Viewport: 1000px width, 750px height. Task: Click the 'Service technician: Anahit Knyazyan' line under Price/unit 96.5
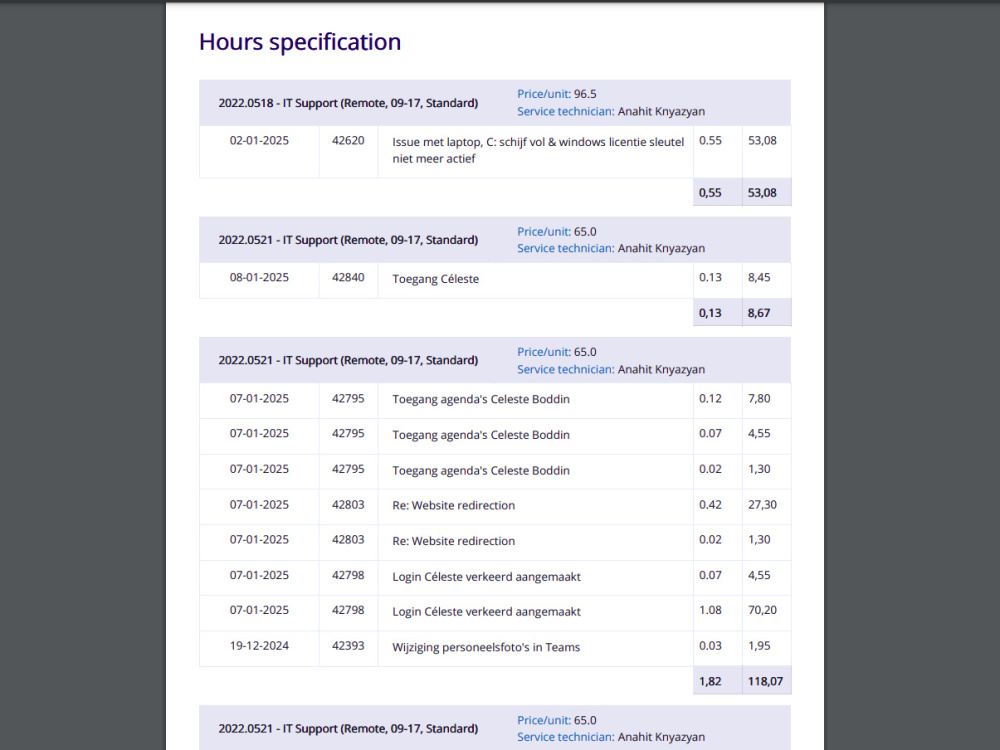point(611,112)
